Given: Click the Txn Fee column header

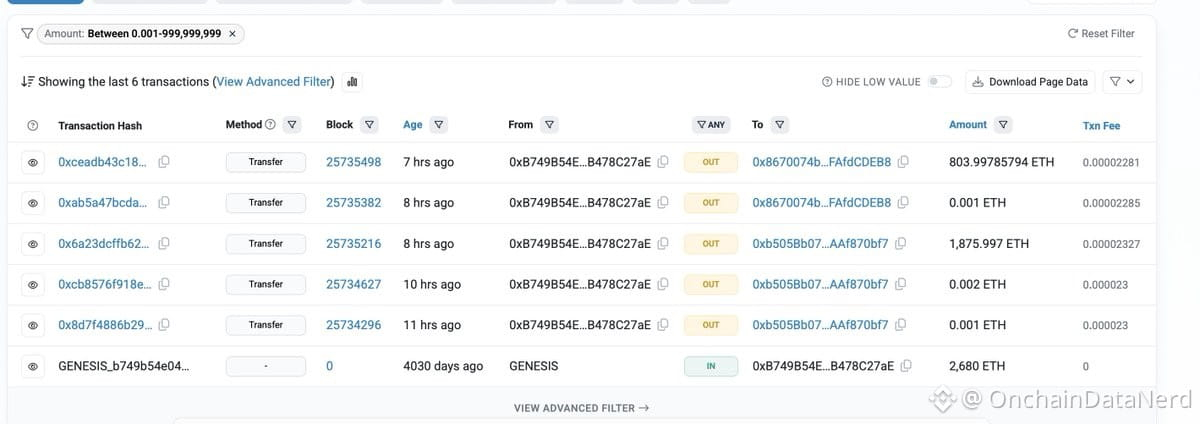Looking at the screenshot, I should click(1102, 126).
